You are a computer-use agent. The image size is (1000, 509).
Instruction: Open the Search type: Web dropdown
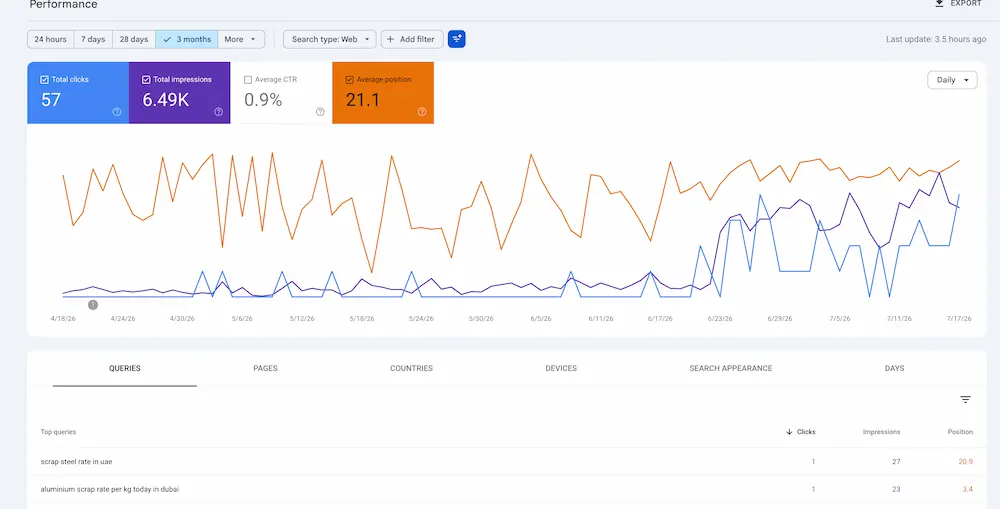tap(330, 39)
